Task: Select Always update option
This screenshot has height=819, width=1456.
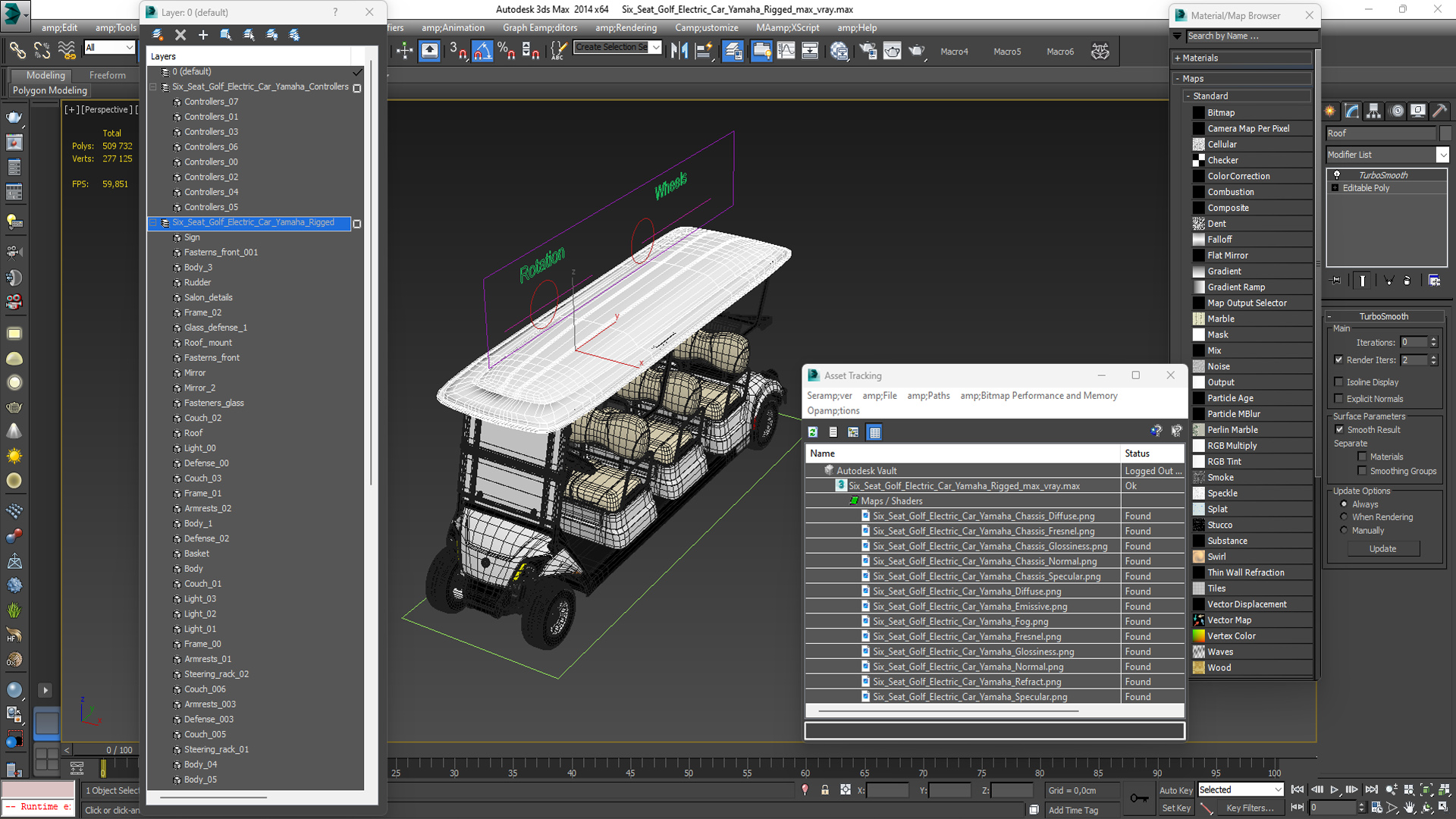Action: tap(1344, 504)
